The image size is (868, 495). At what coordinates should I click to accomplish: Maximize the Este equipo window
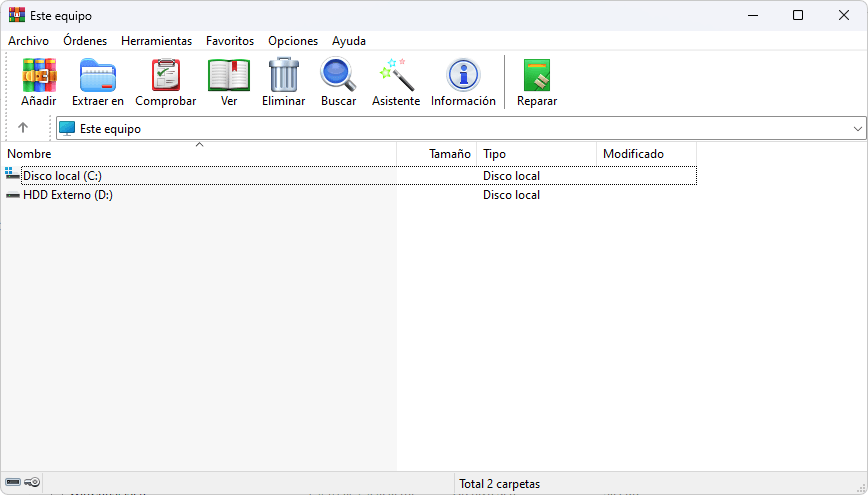click(798, 15)
